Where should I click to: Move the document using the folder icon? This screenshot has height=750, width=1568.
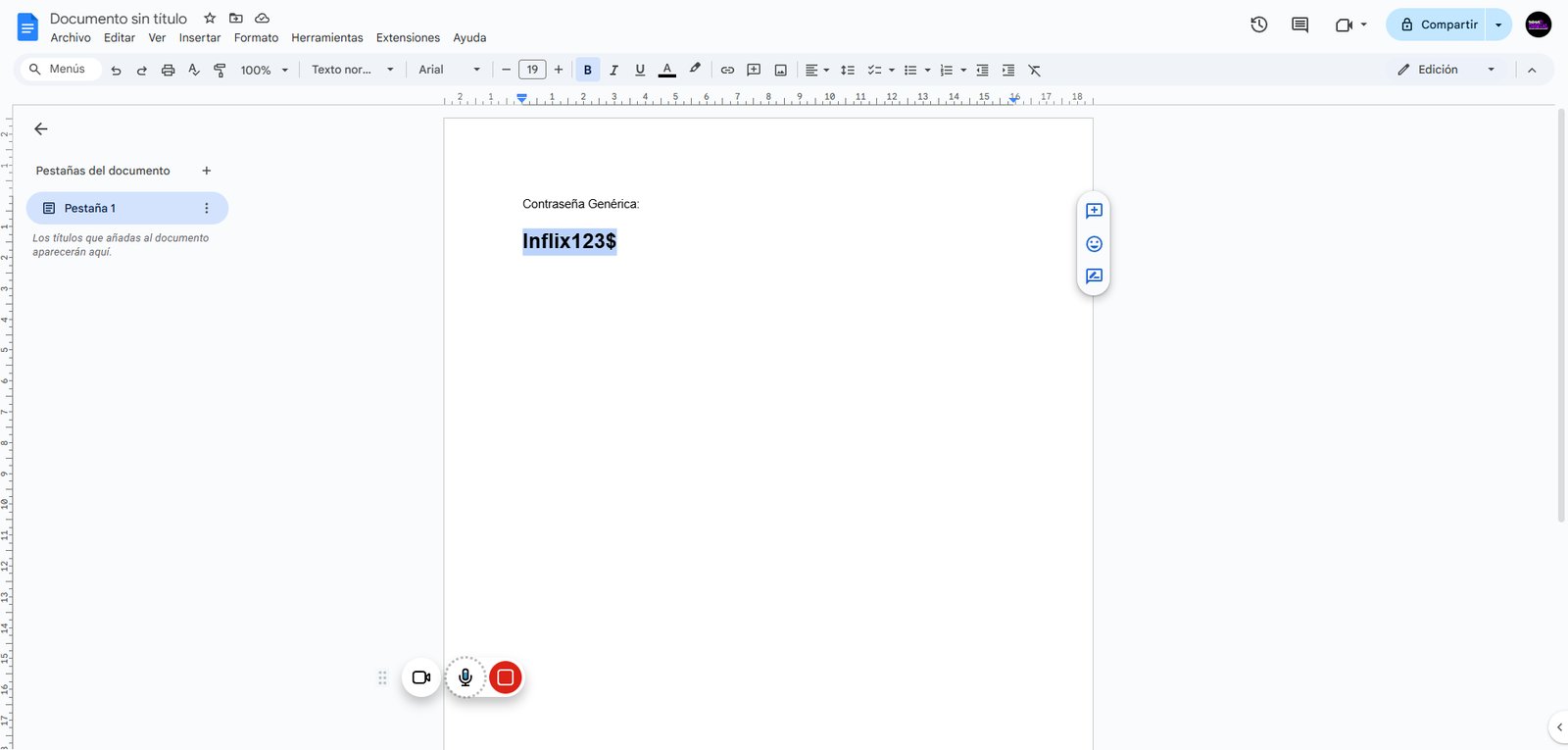236,19
